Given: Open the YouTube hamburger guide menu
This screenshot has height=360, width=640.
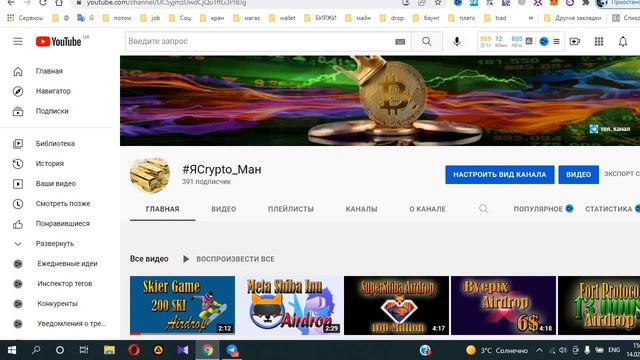Looking at the screenshot, I should tap(18, 41).
